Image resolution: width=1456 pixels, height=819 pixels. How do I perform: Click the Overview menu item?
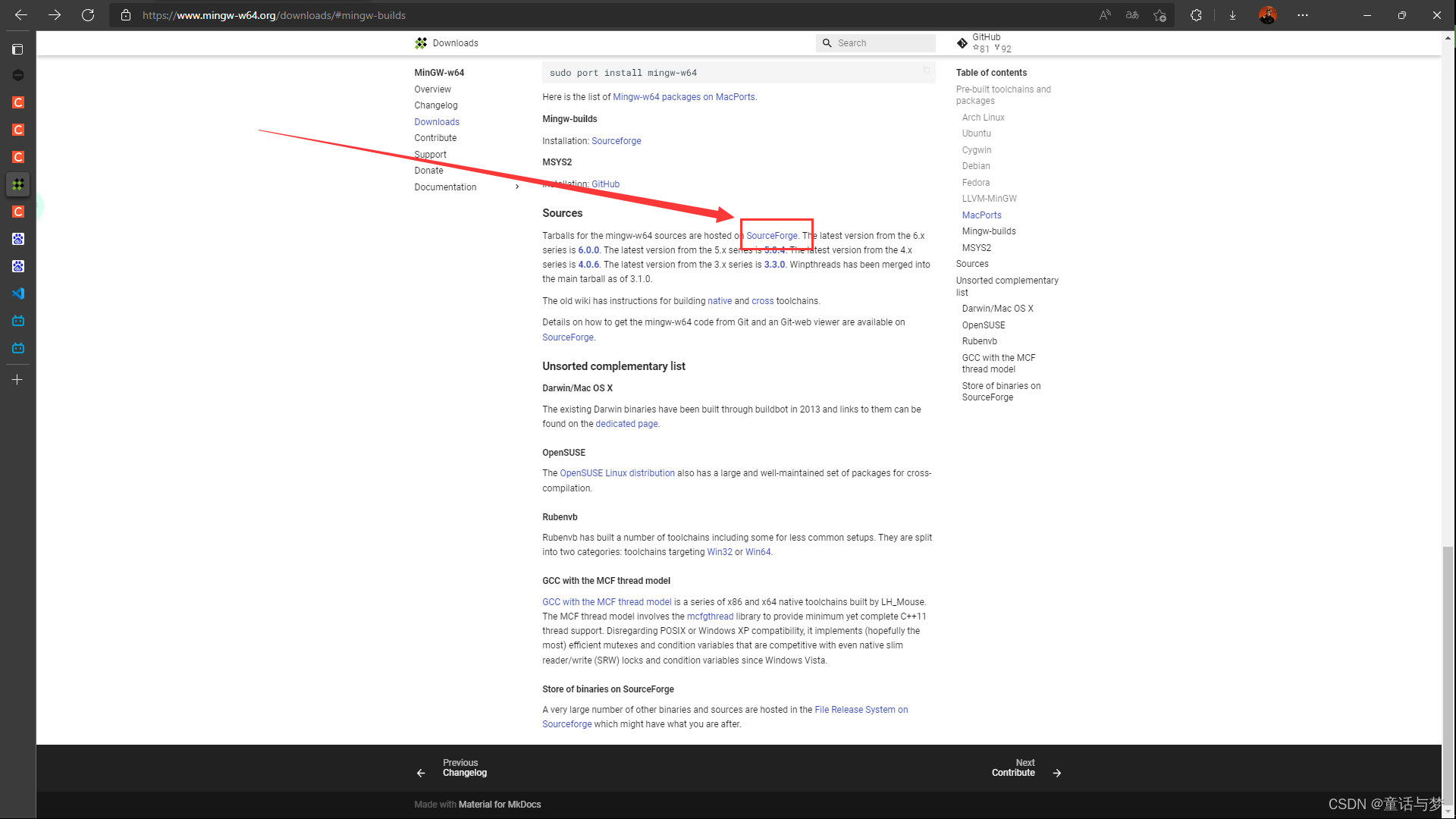click(433, 89)
